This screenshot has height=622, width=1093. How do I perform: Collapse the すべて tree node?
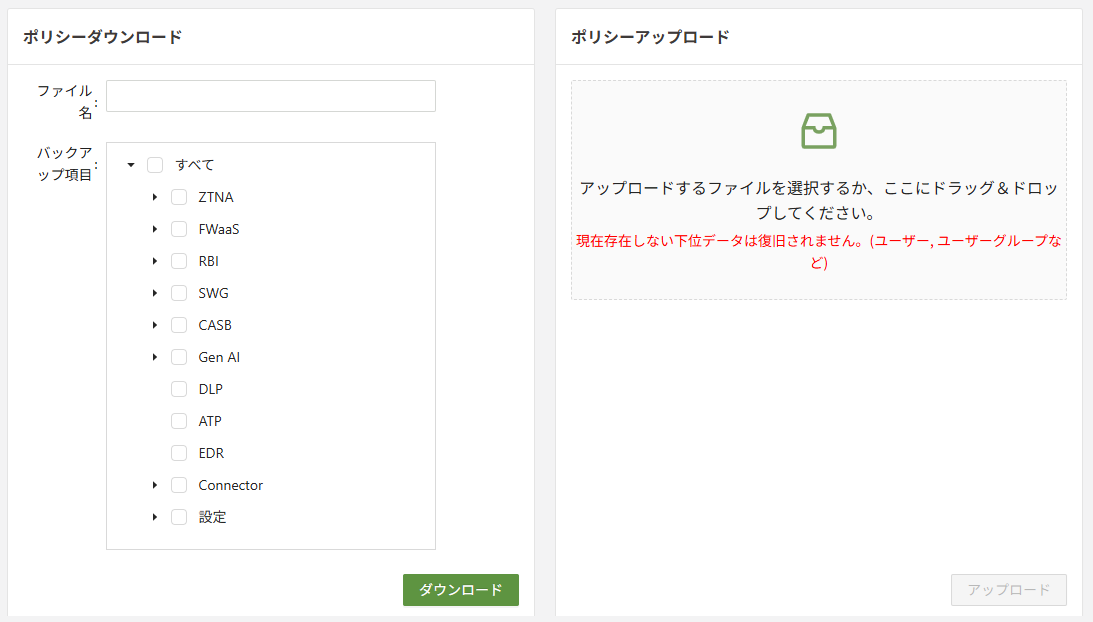tap(131, 165)
